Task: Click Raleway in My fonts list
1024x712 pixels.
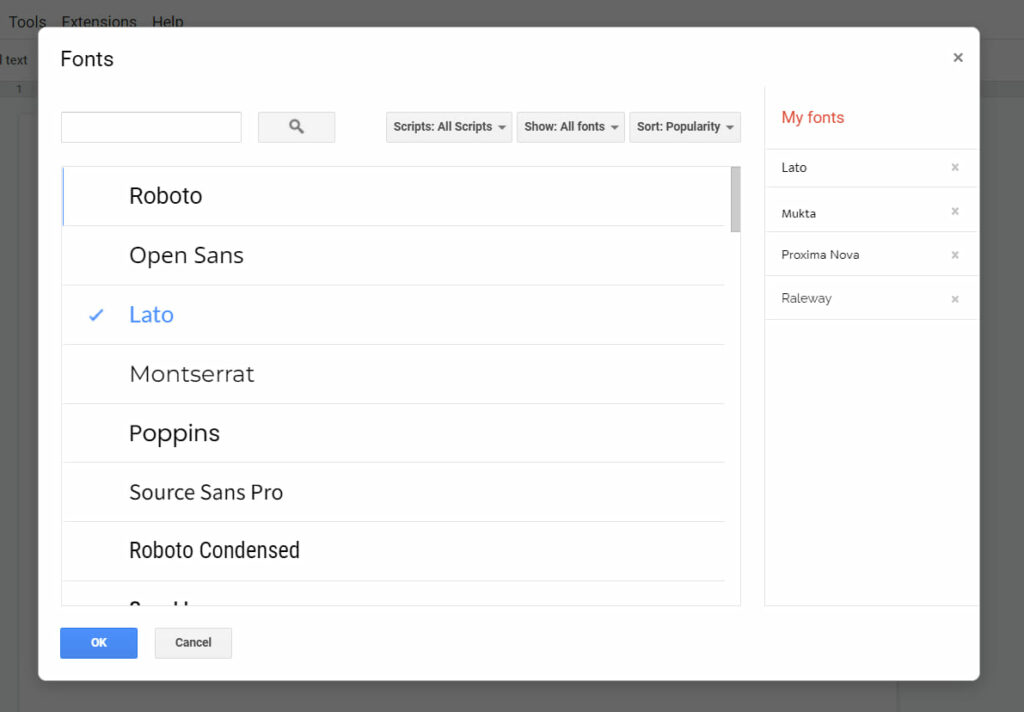Action: click(807, 299)
